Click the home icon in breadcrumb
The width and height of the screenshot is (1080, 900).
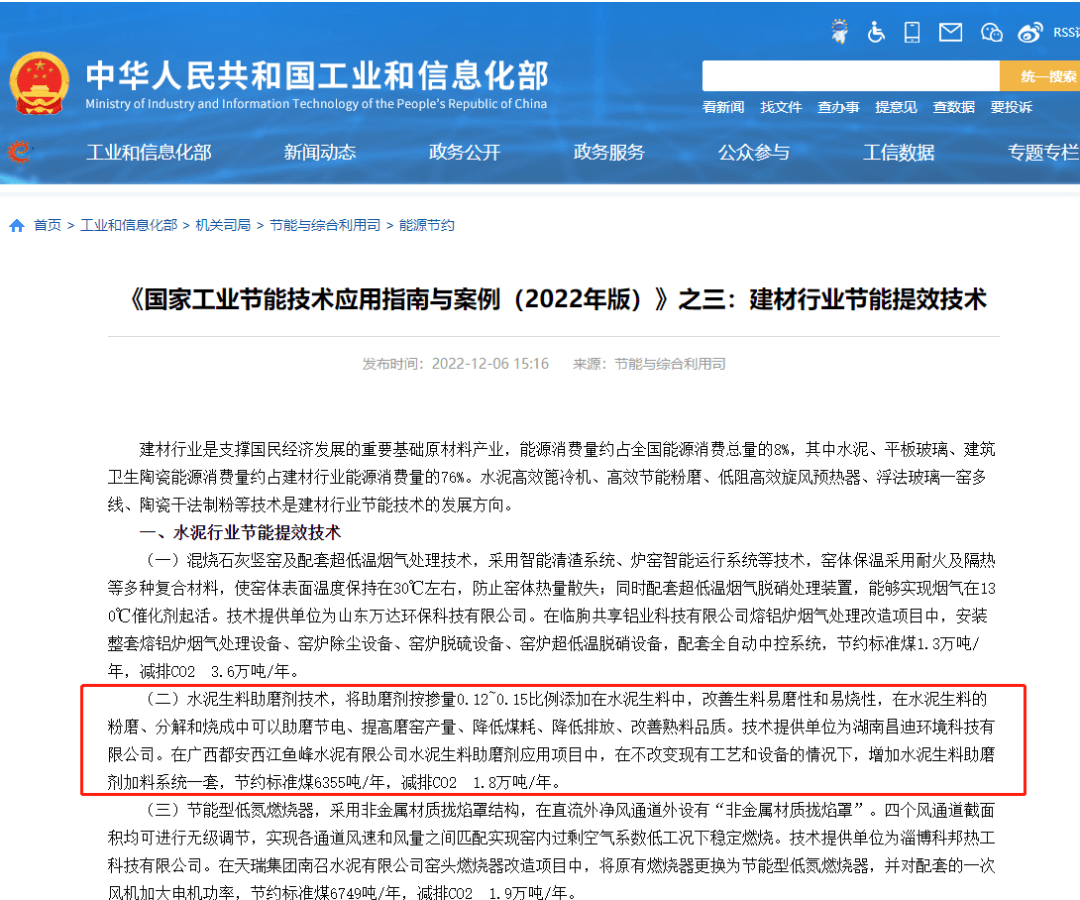pyautogui.click(x=17, y=226)
